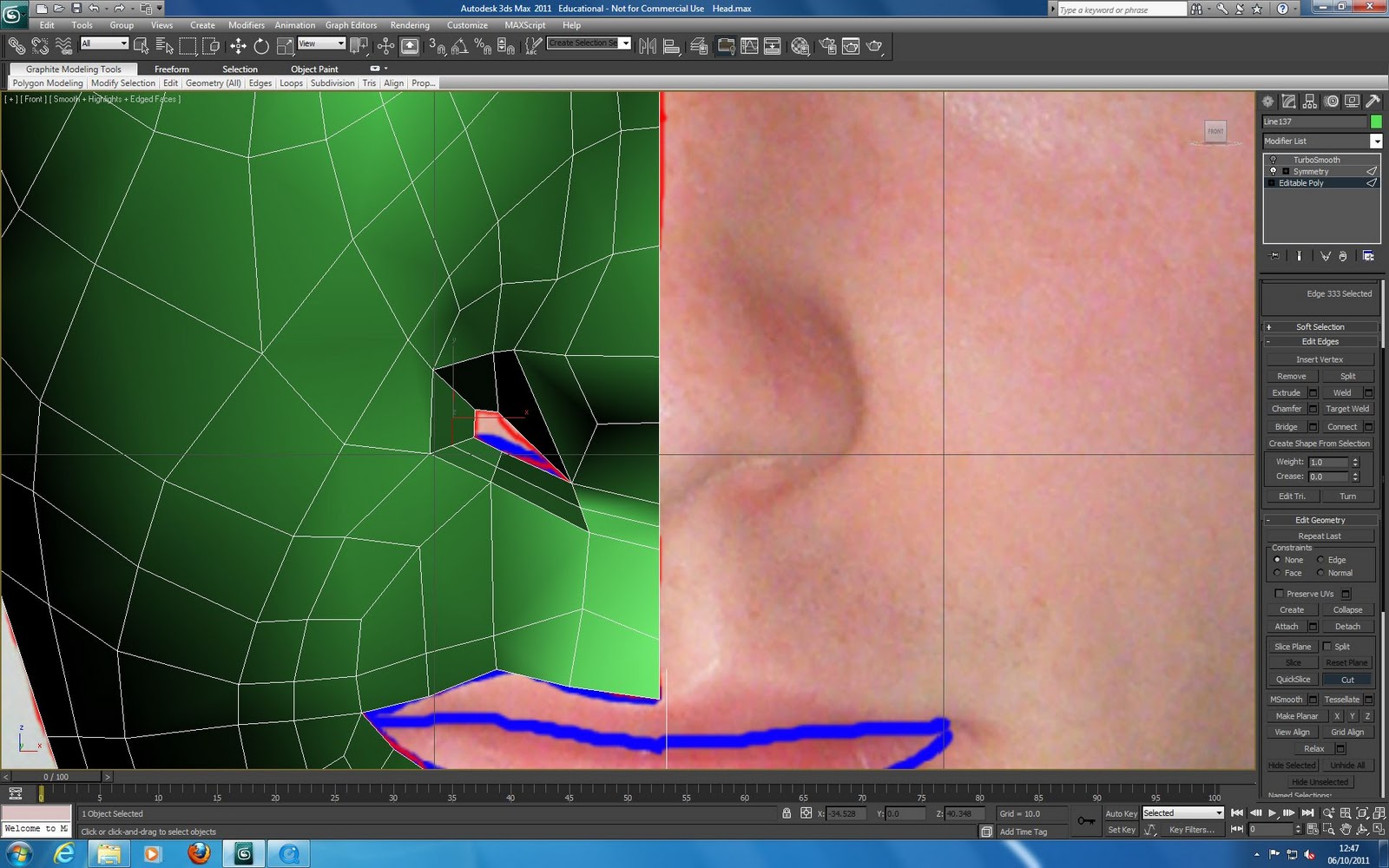1389x868 pixels.
Task: Click the Insert Vertex button
Action: [x=1320, y=359]
